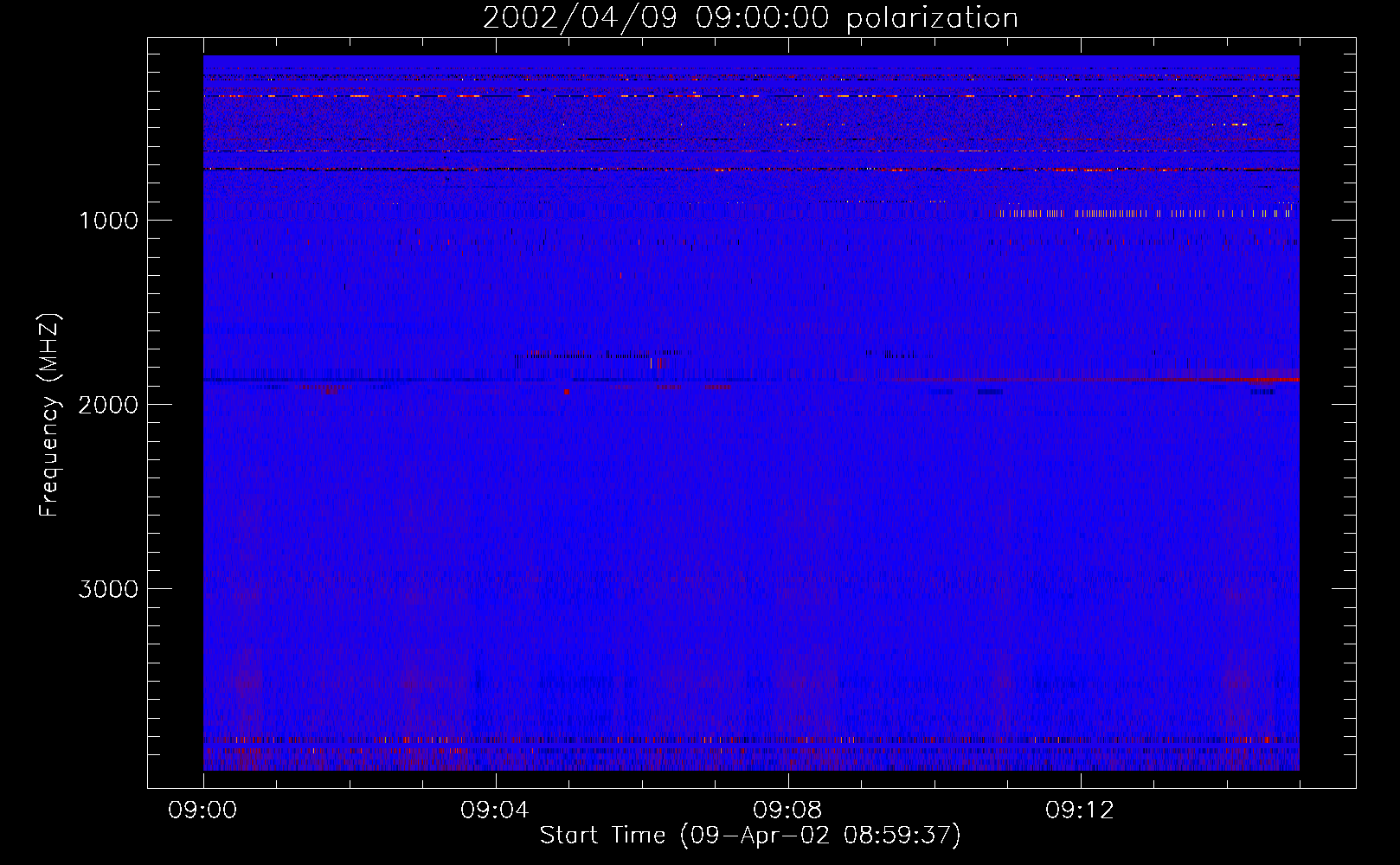
Task: Click the "09:04" time tick label
Action: [495, 811]
